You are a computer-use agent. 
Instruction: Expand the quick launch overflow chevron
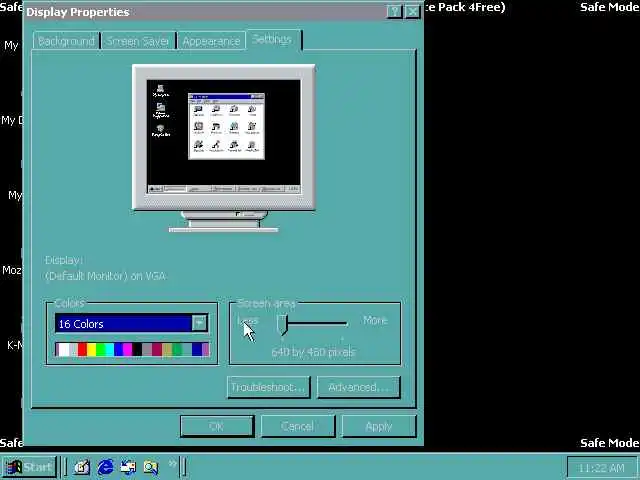173,463
